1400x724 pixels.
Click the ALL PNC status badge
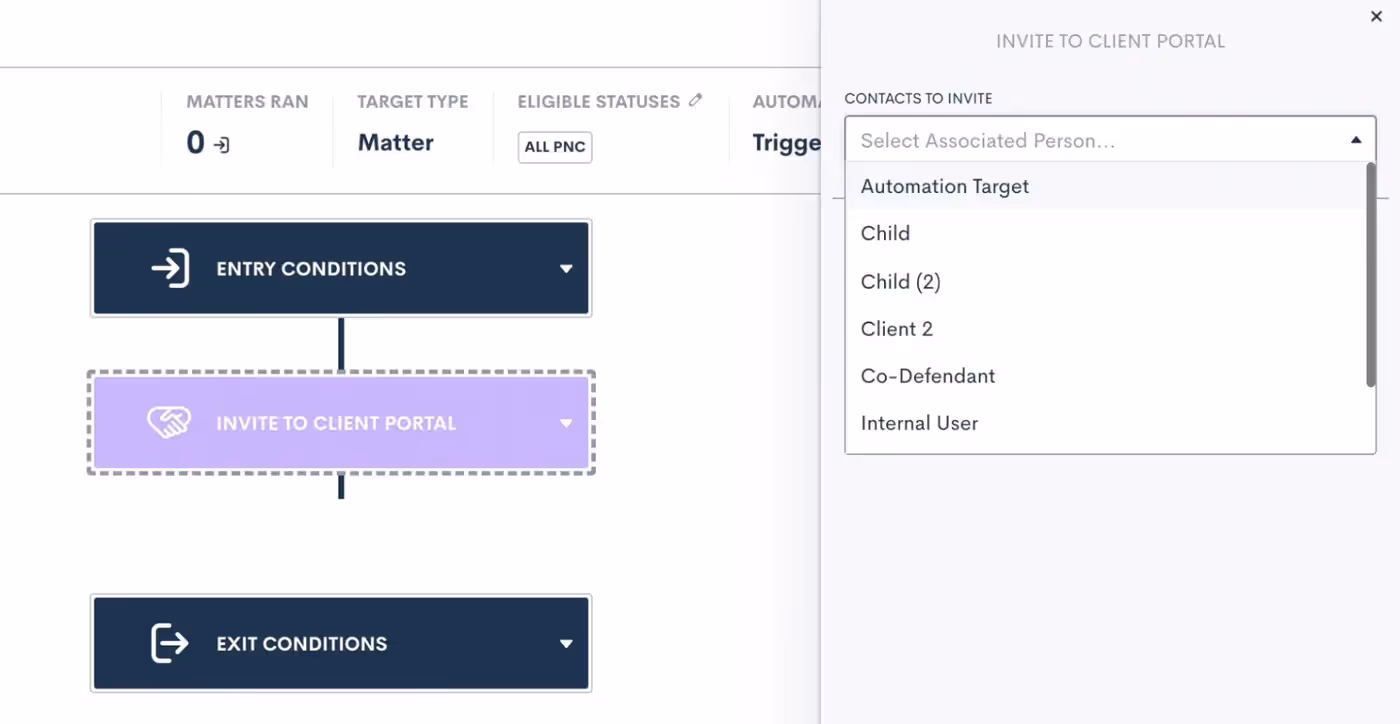point(555,147)
